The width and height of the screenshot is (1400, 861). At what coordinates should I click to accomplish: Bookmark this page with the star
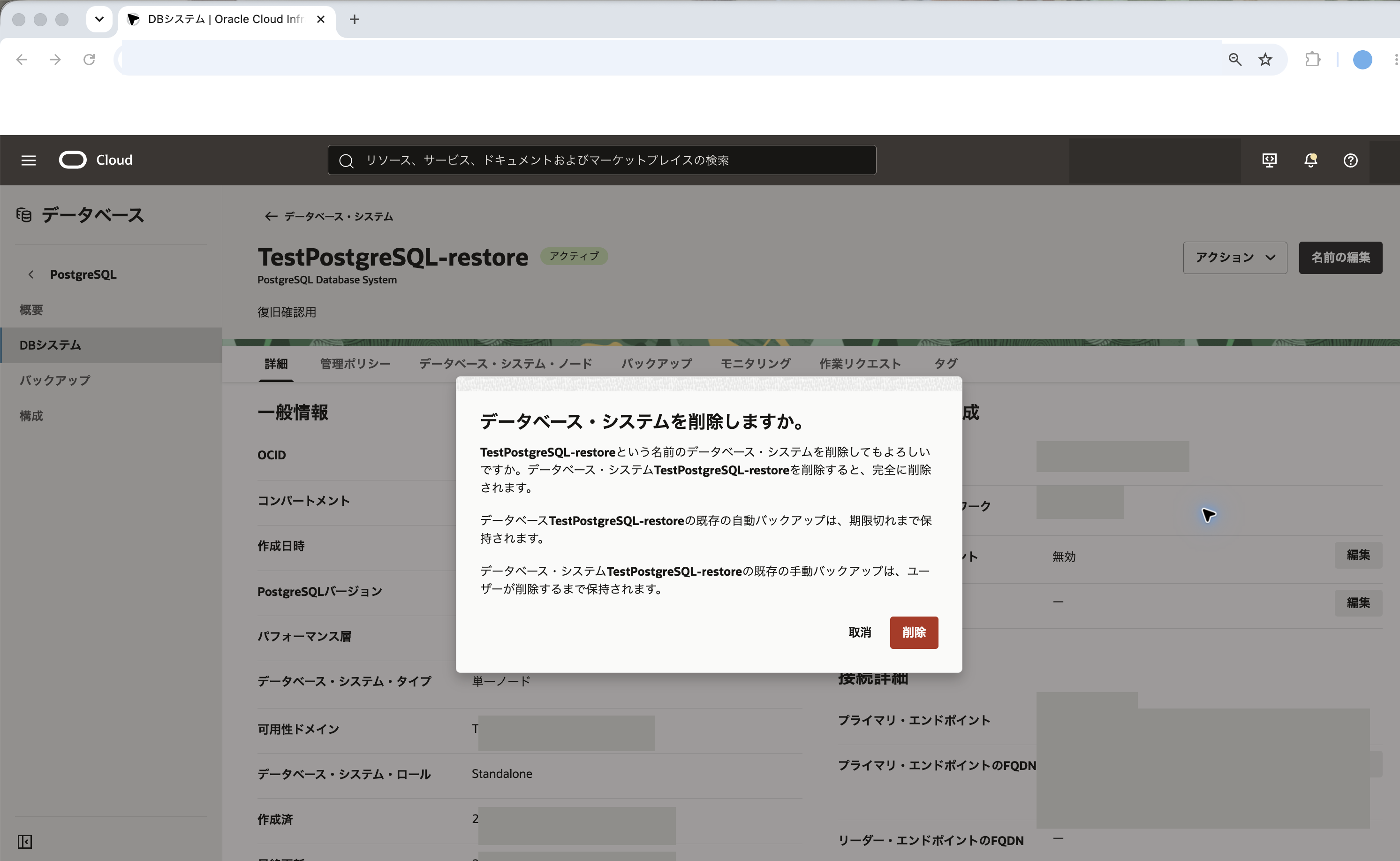[1265, 59]
